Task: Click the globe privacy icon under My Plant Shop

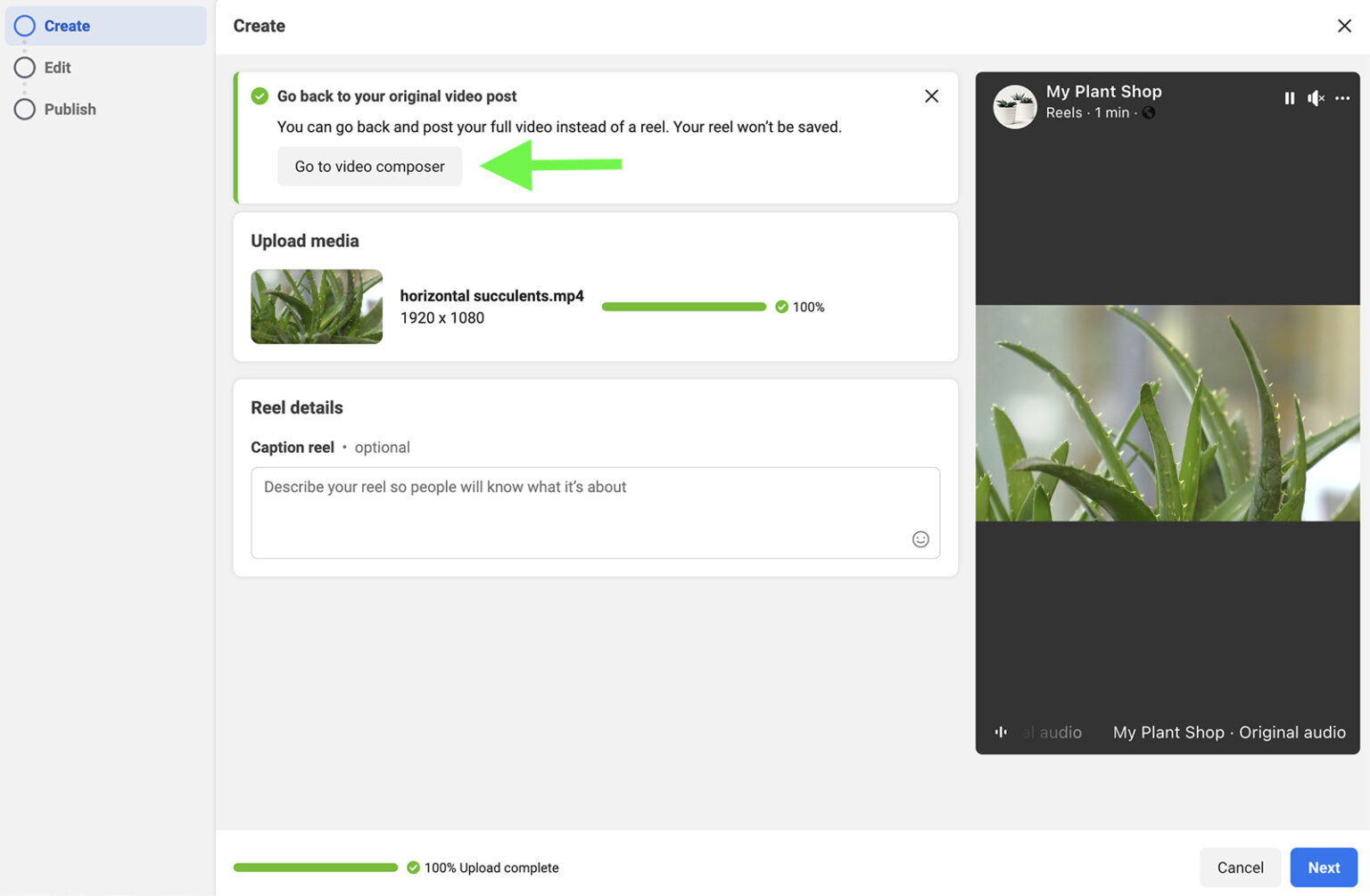Action: (x=1149, y=113)
